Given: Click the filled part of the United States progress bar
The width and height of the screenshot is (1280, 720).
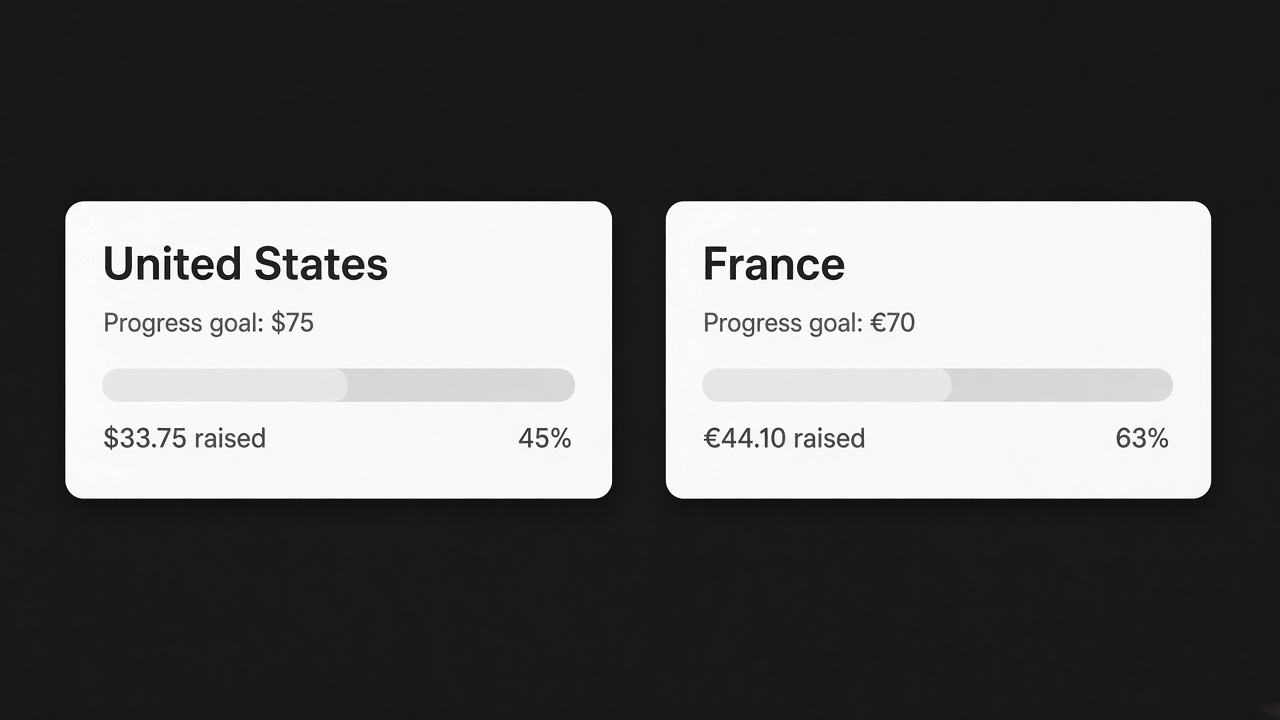Looking at the screenshot, I should [225, 385].
